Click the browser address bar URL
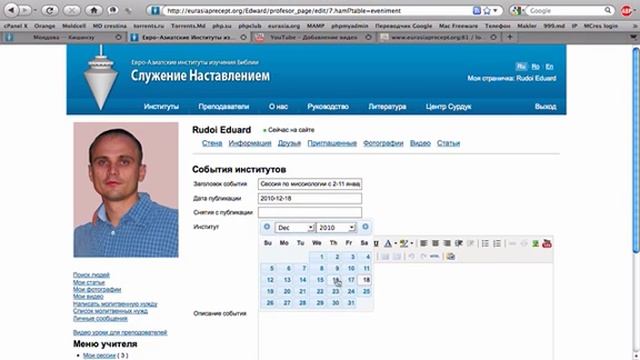 click(x=318, y=11)
